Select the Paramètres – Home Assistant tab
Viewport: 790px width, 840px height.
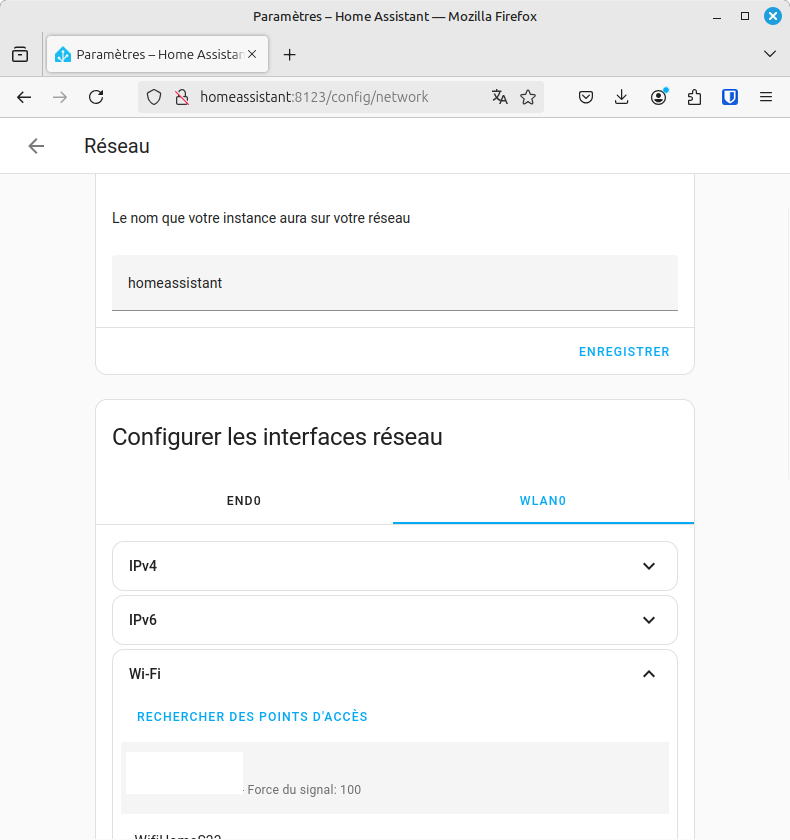coord(157,54)
